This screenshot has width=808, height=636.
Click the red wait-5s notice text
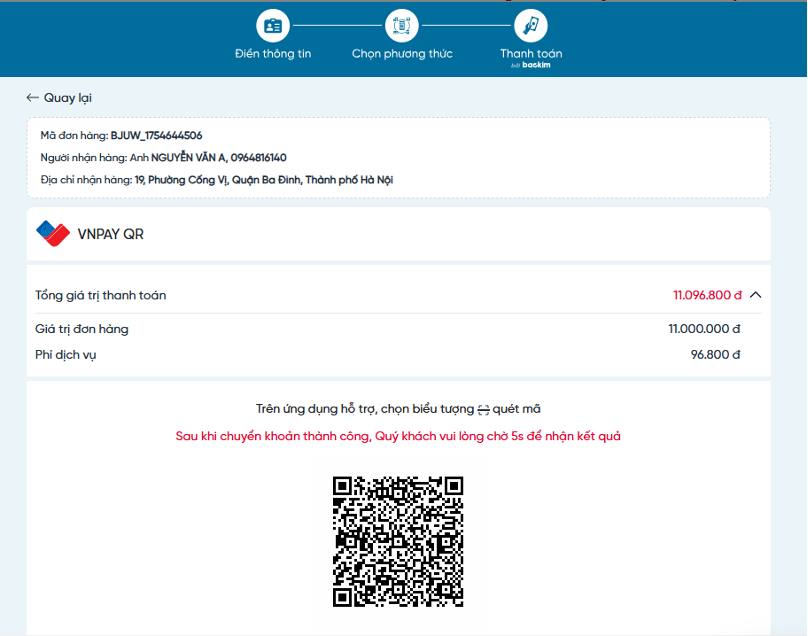(x=398, y=437)
